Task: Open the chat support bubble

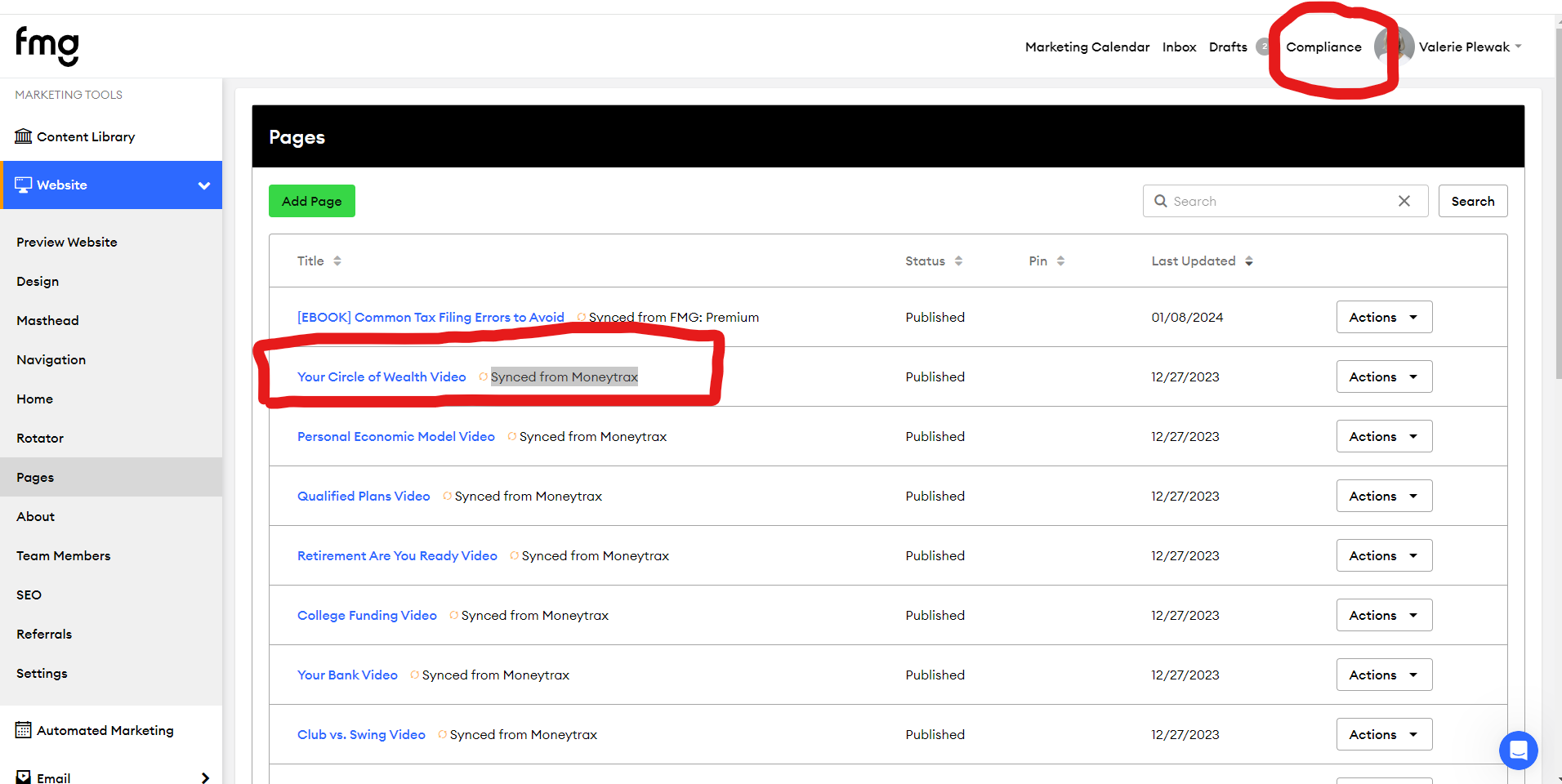Action: [1519, 750]
